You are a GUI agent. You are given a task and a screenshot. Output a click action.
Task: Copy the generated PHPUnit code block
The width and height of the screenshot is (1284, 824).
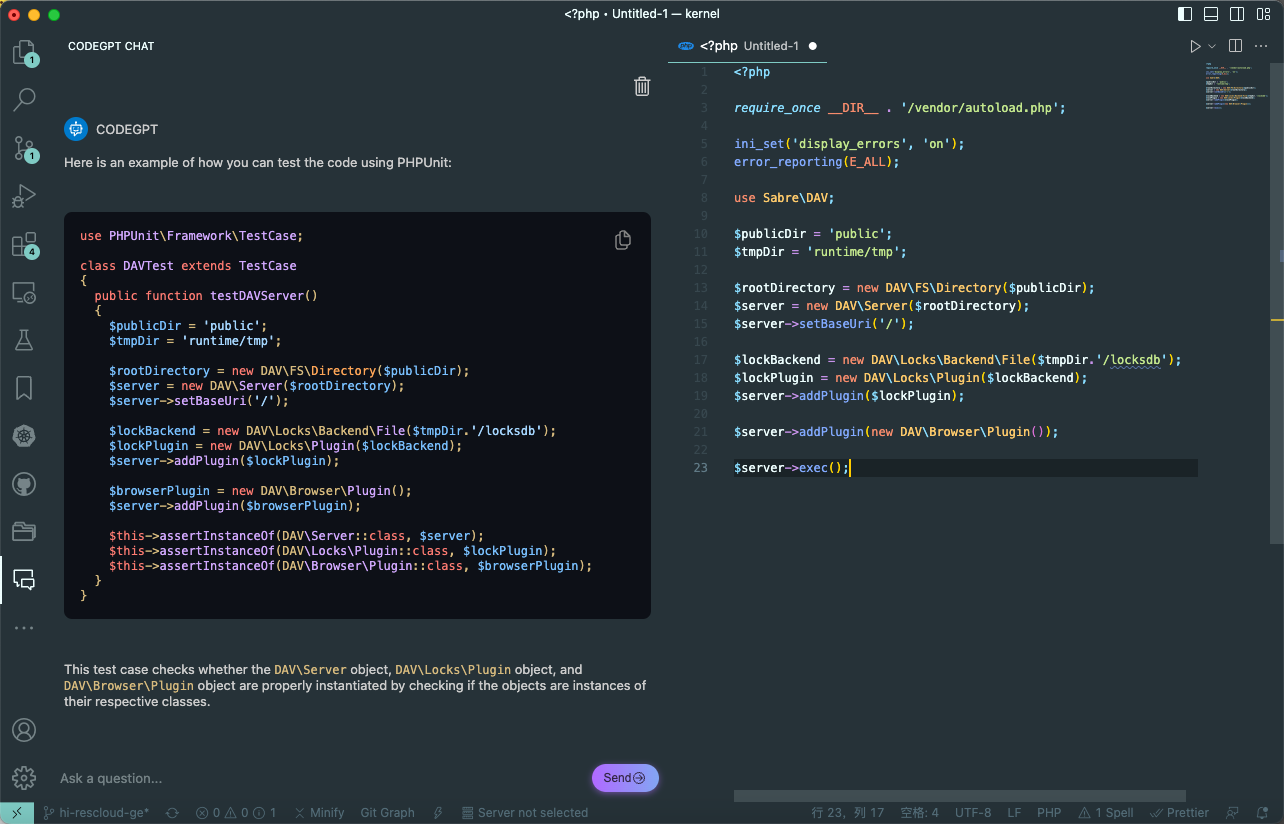click(622, 240)
